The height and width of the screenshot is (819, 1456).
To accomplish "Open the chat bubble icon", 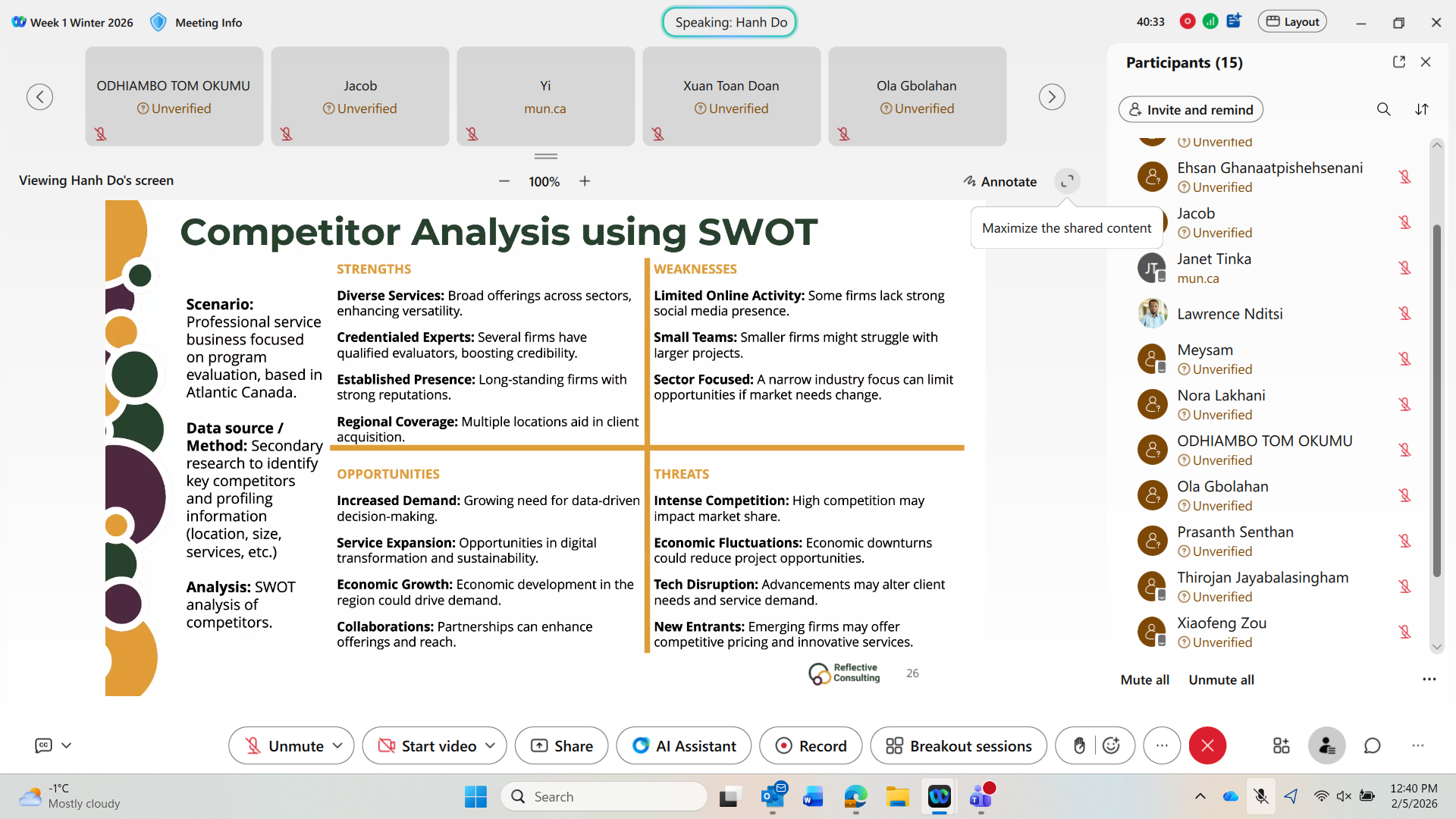I will (x=1372, y=746).
